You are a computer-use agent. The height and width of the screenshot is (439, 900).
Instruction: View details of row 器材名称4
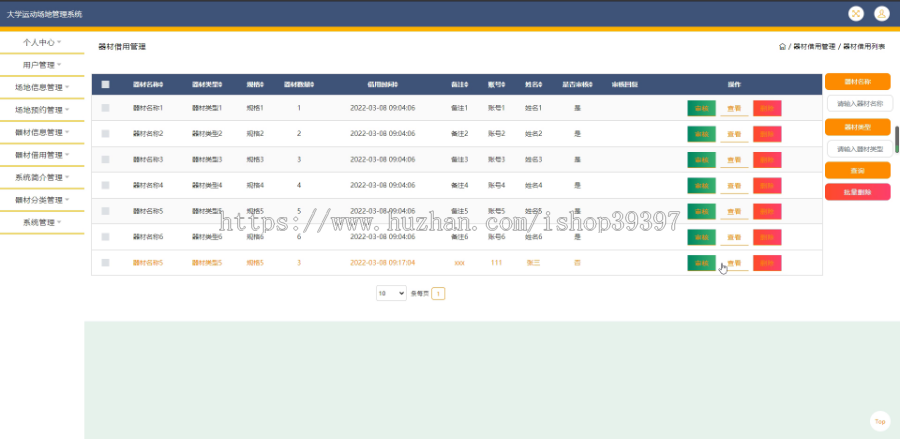(x=734, y=185)
